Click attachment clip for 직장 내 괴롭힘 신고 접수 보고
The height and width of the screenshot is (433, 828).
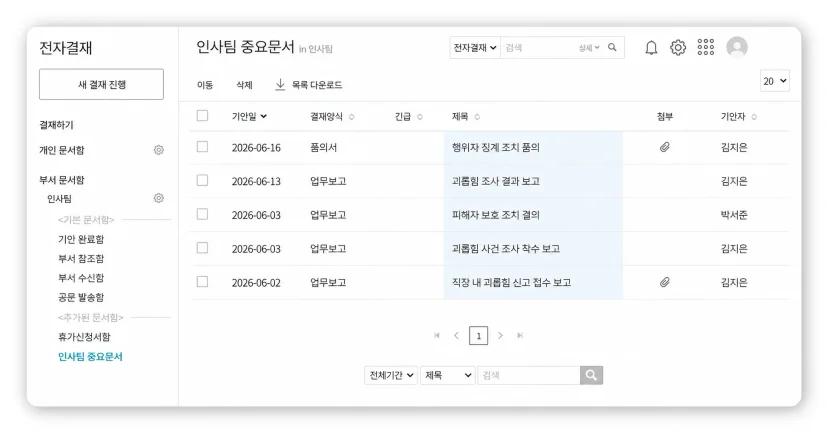(664, 283)
